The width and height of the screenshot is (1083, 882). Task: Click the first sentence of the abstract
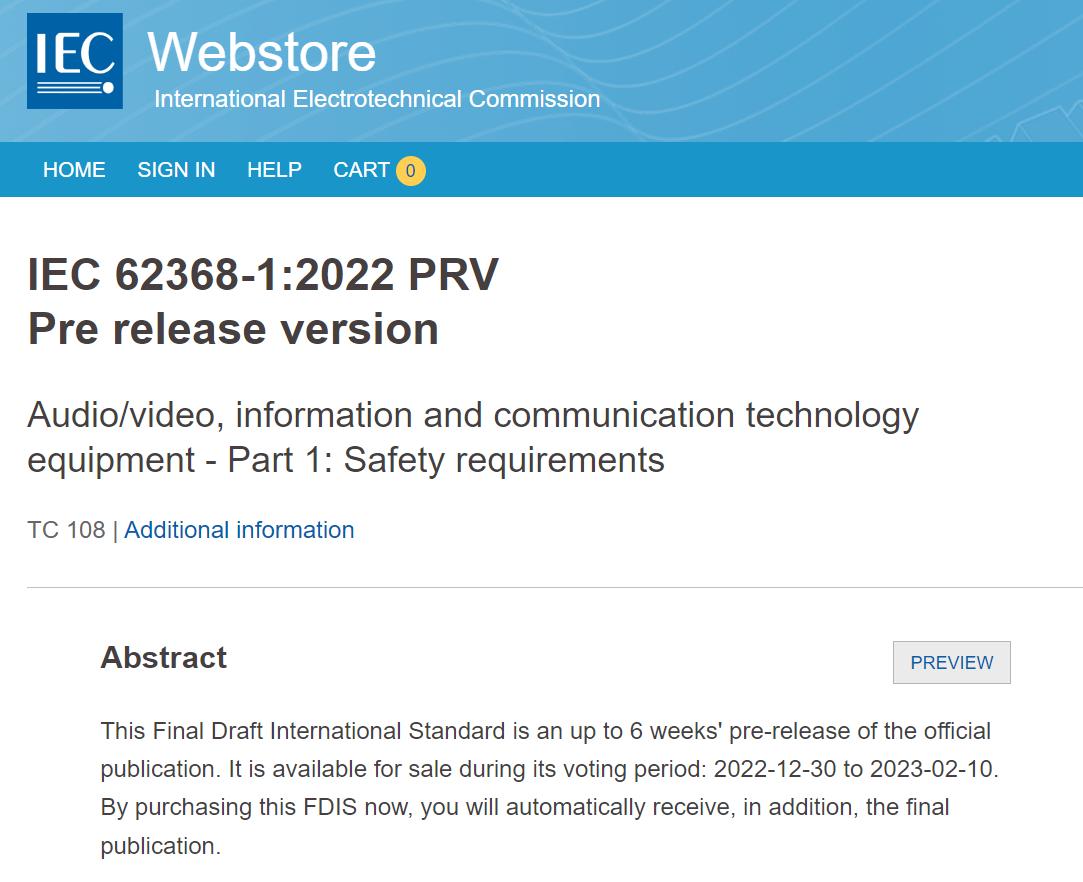pos(546,749)
